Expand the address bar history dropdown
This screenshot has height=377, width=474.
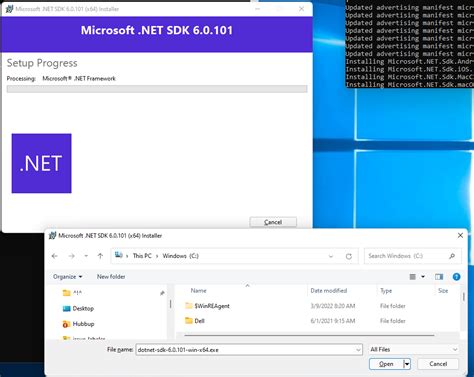331,256
